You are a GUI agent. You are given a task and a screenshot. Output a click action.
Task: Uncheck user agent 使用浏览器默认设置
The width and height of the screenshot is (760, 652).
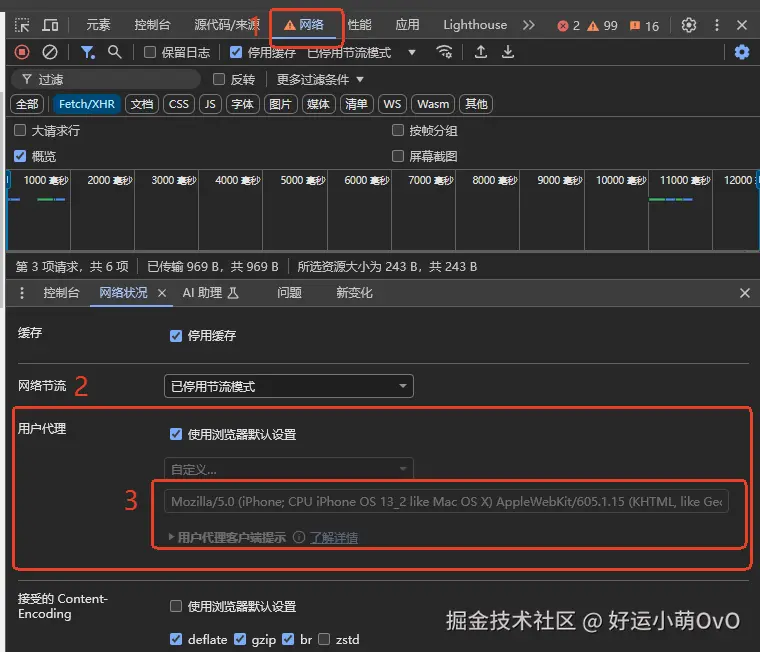(175, 434)
